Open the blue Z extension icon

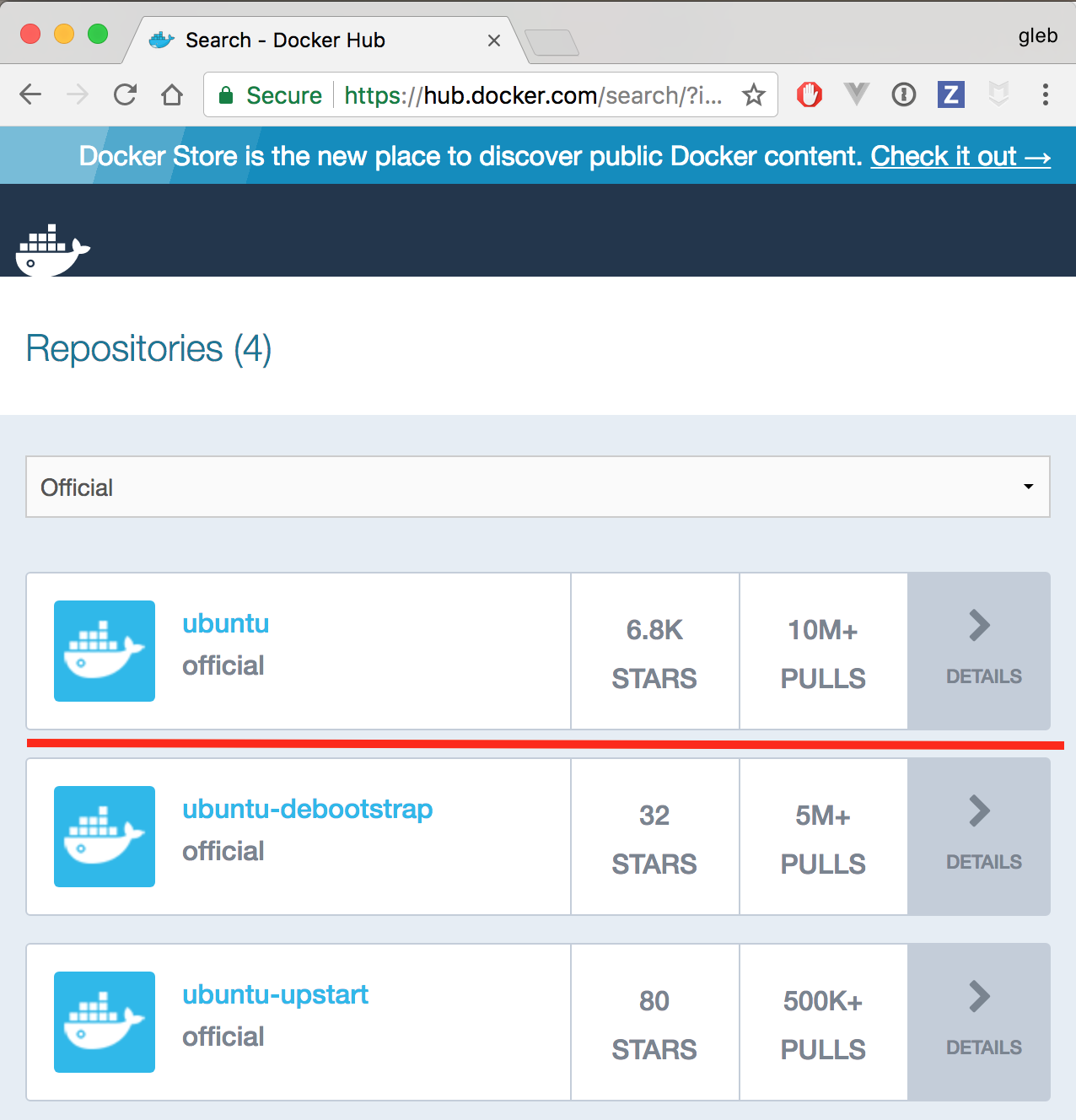(951, 94)
